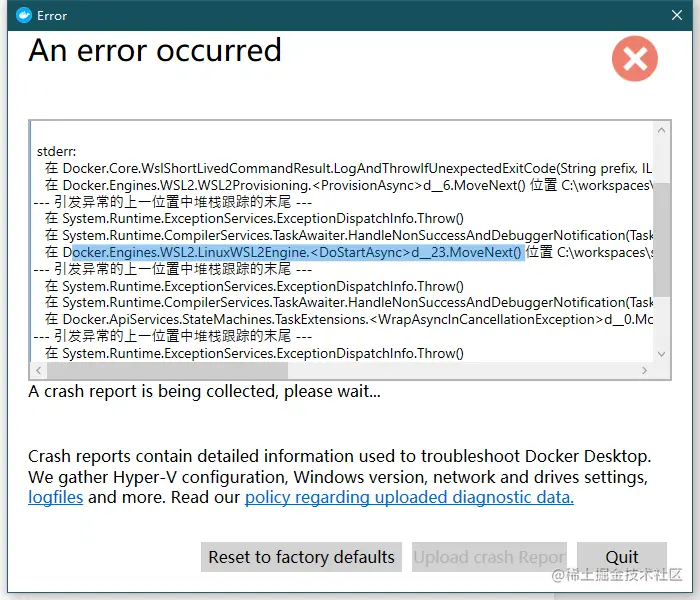The image size is (700, 600).
Task: Click 'A crash report is being collected' message
Action: (x=204, y=391)
